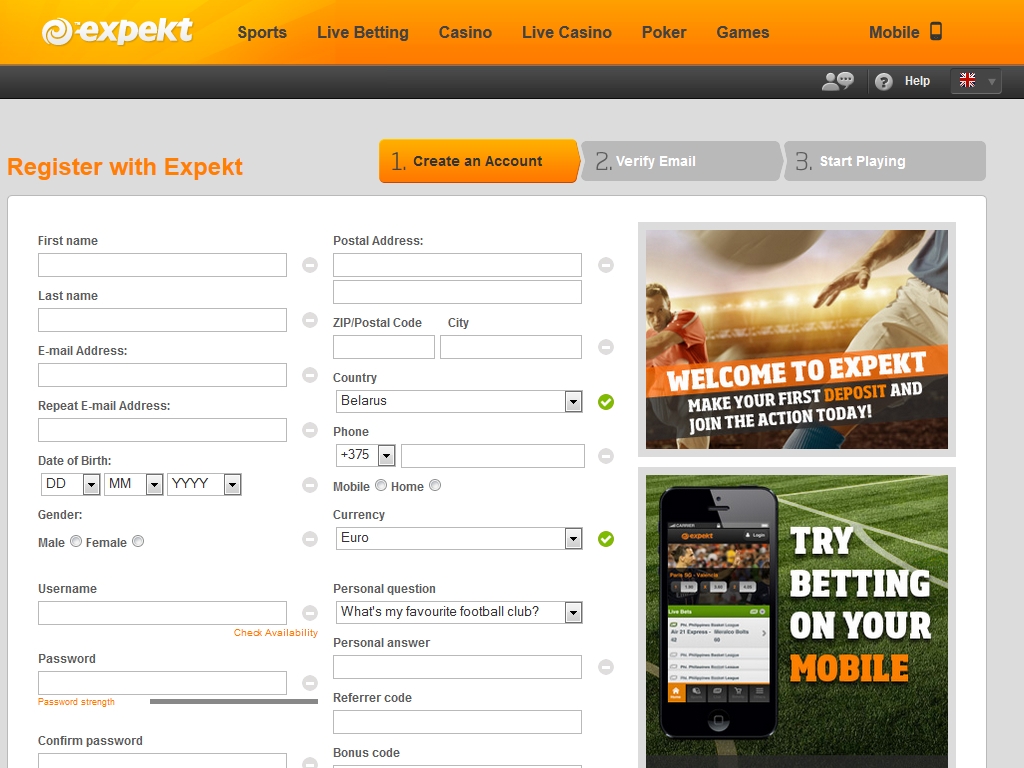Open the live chat people icon
This screenshot has width=1024, height=768.
click(x=837, y=81)
